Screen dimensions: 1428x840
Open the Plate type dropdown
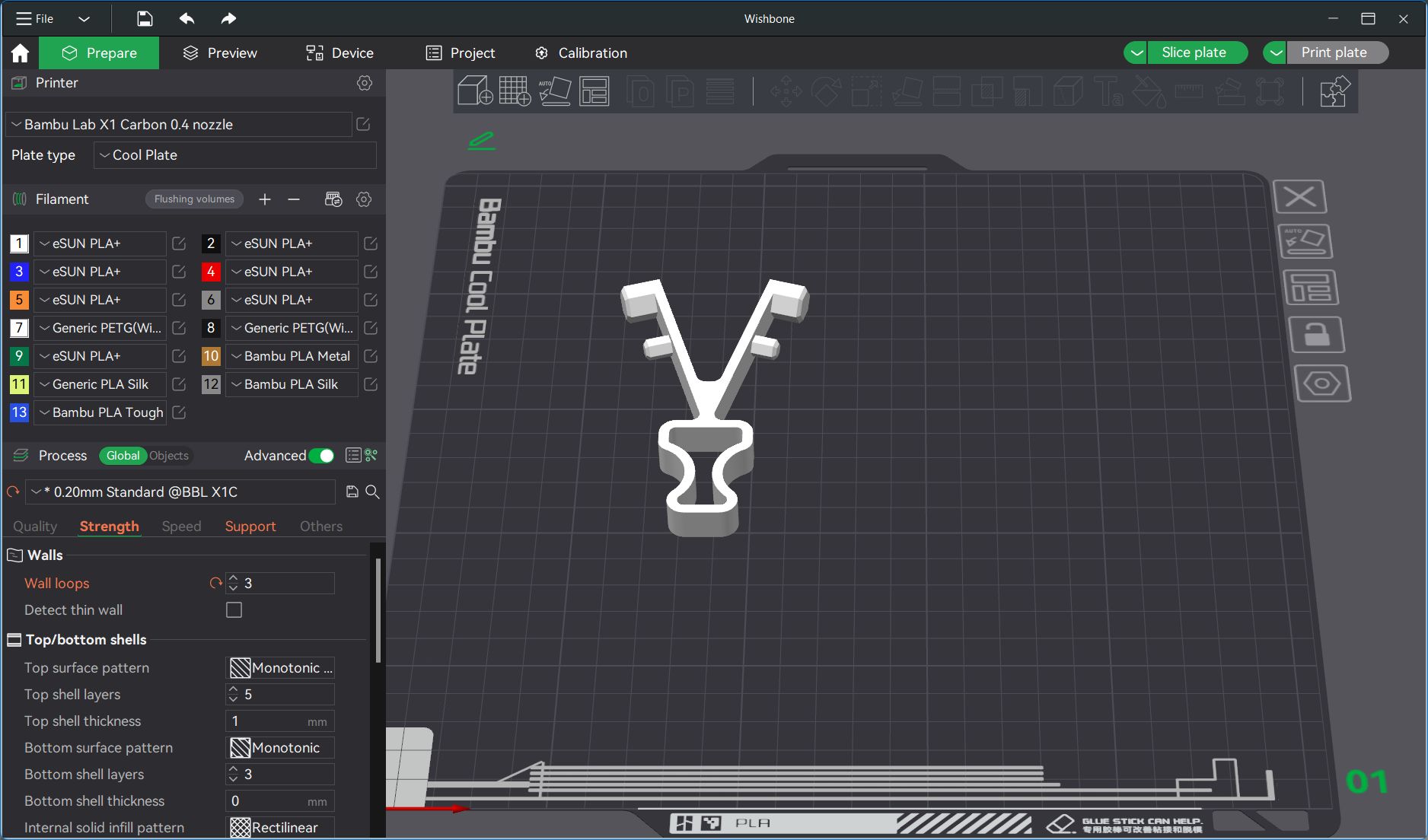point(235,155)
